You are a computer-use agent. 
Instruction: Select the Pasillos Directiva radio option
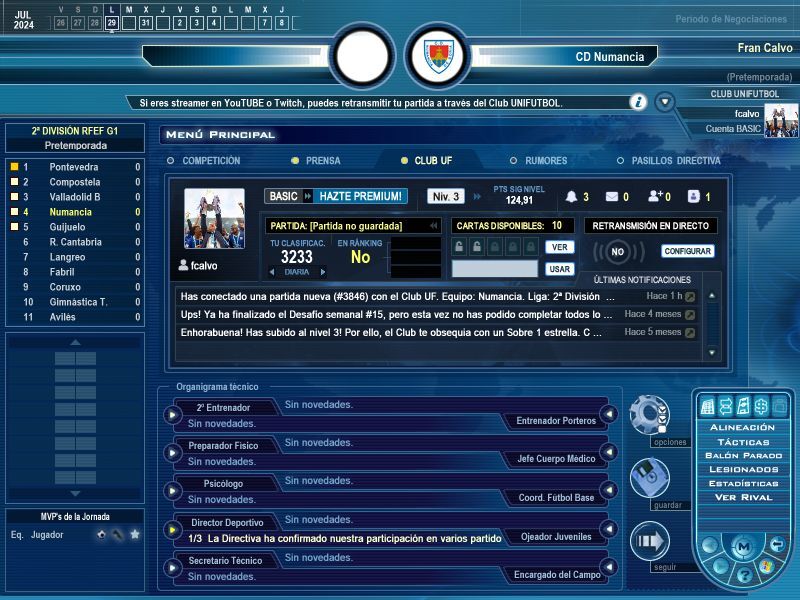click(668, 161)
